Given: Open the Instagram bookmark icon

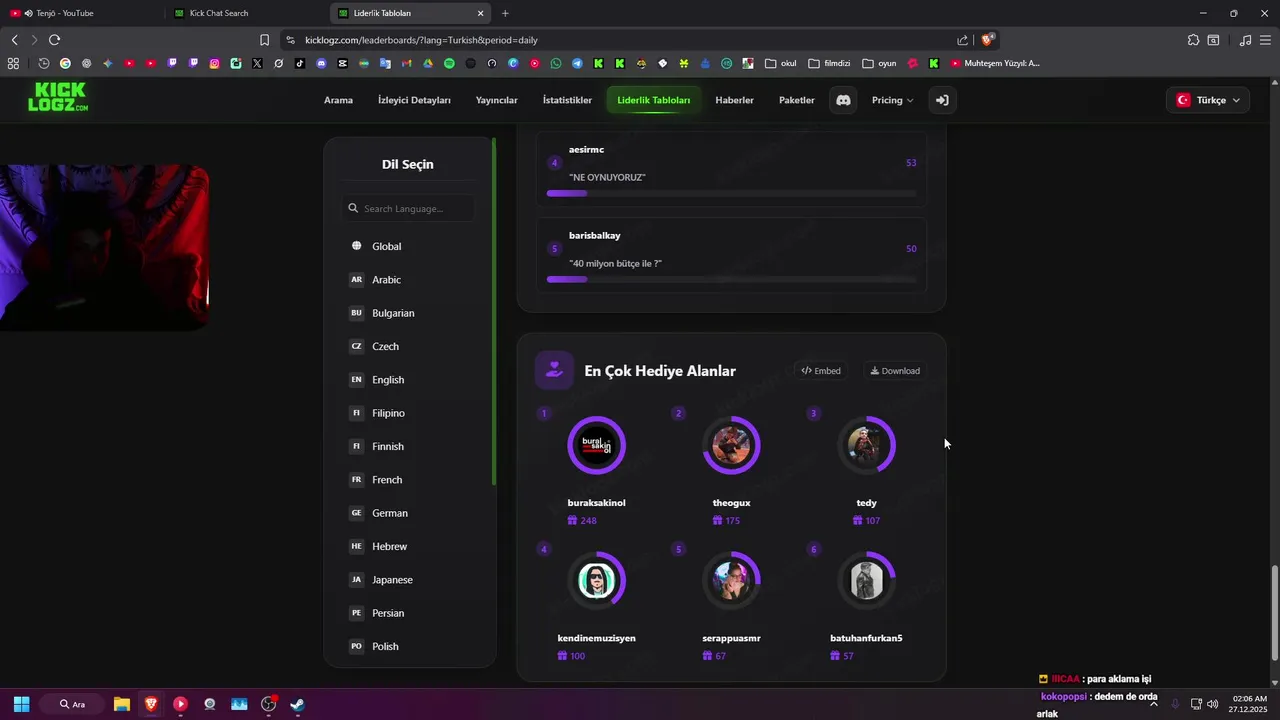Looking at the screenshot, I should tap(214, 63).
